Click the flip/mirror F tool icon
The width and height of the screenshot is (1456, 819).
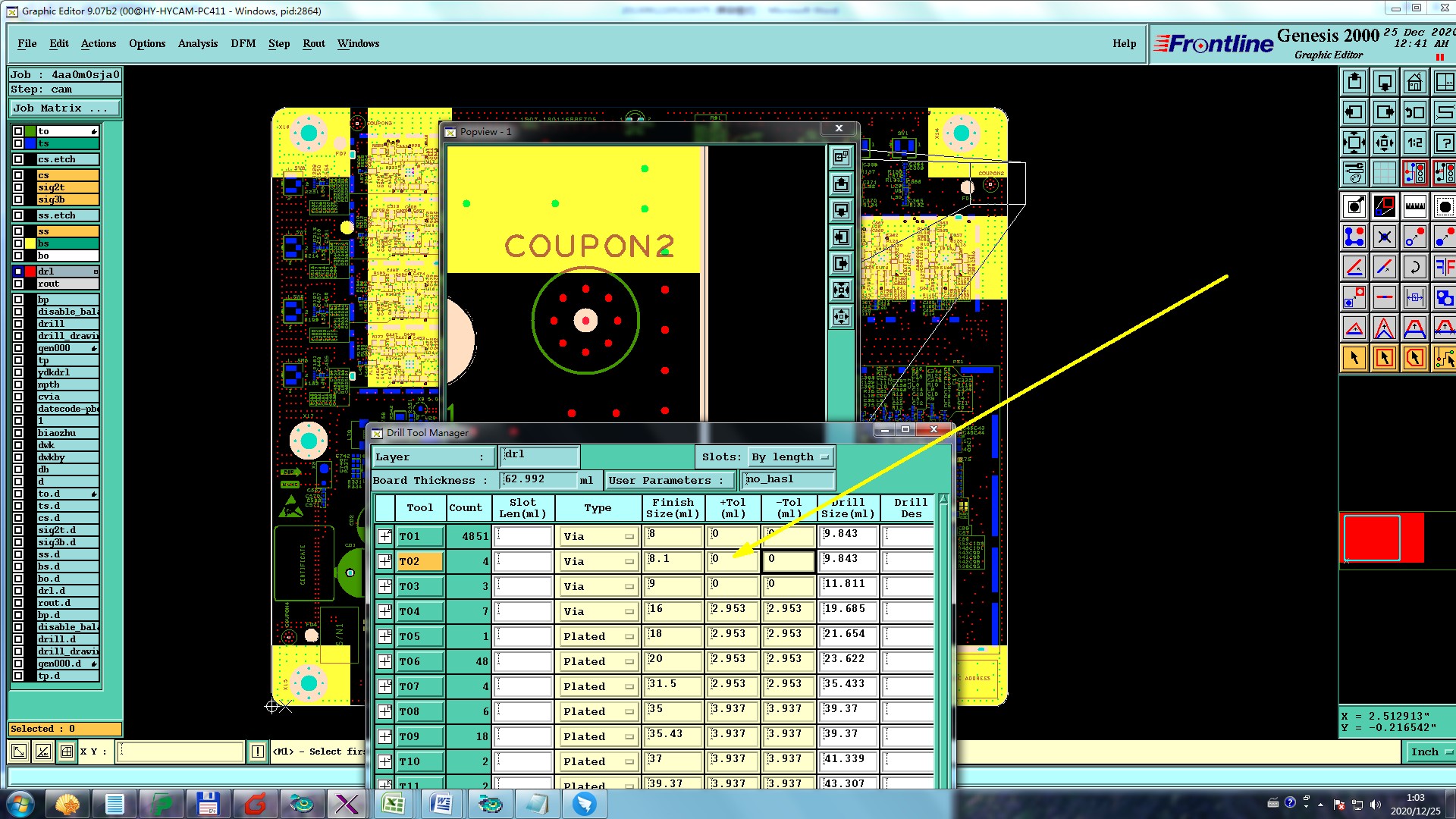point(1444,267)
